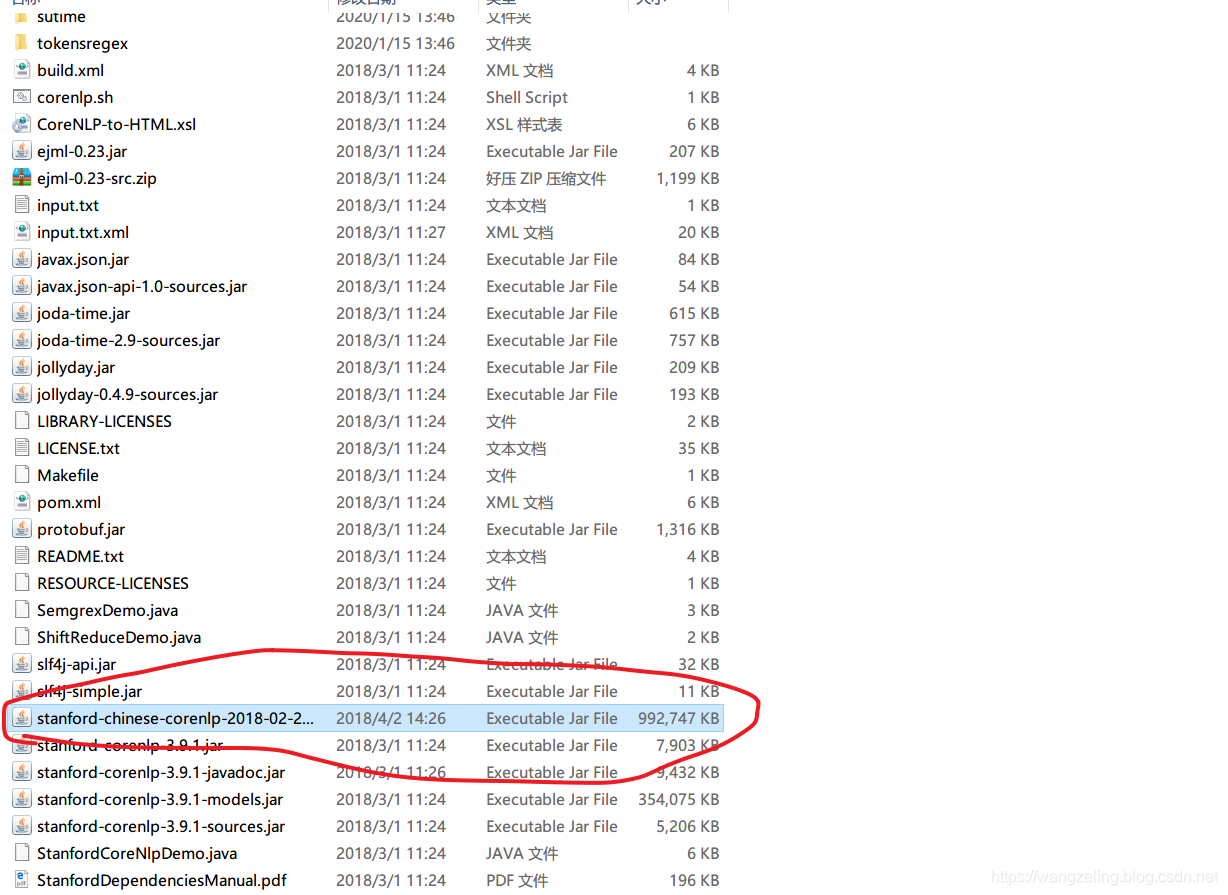Viewport: 1228px width, 895px height.
Task: Click the stanford-corenlp-3.9.1-javadoc.jar icon
Action: (x=21, y=772)
